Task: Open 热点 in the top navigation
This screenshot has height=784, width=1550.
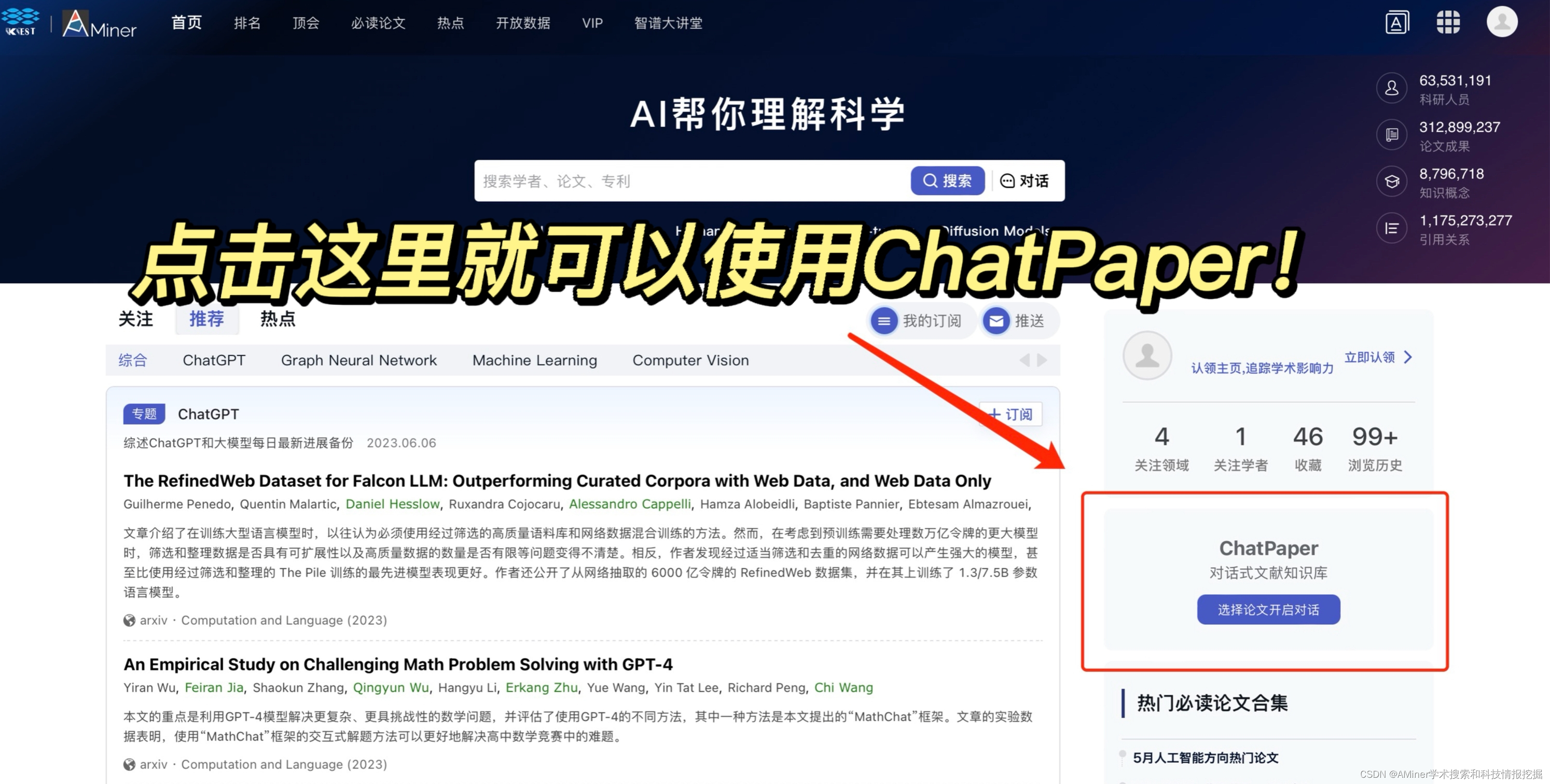Action: 450,23
